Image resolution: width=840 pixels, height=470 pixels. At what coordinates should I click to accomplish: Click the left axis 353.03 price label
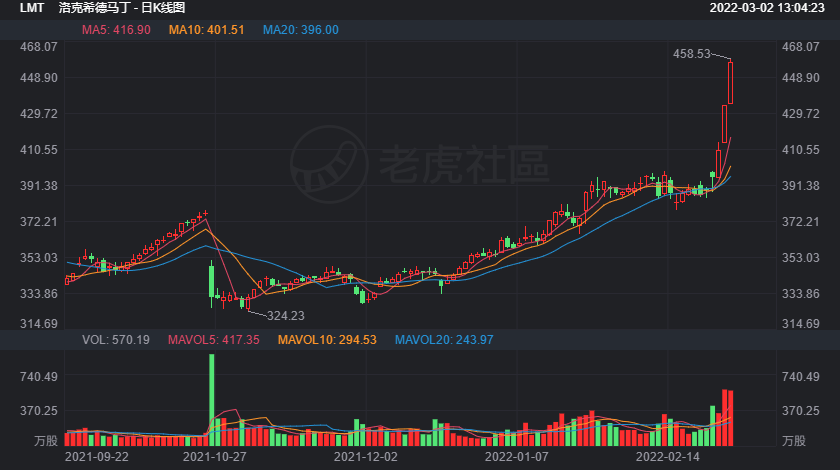(x=39, y=258)
